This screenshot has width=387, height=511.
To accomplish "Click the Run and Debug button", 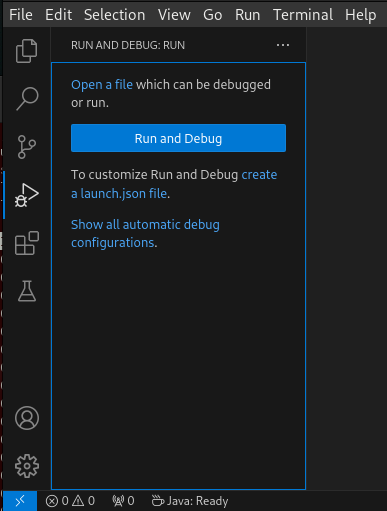I will tap(178, 138).
